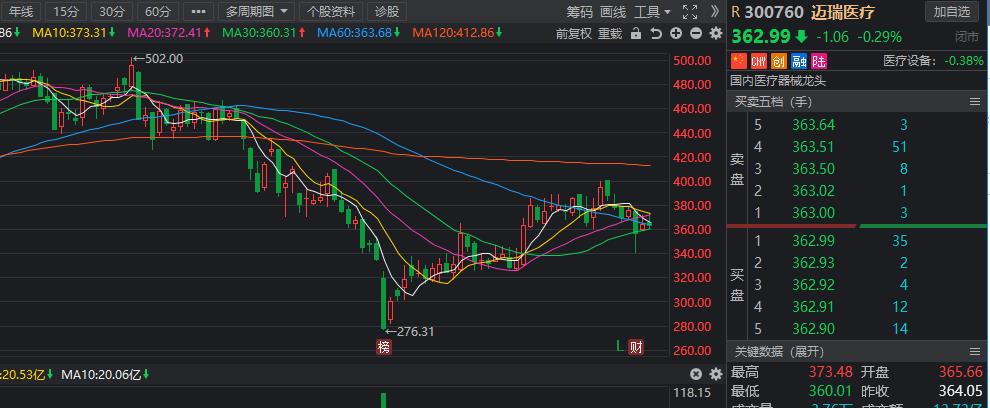The image size is (990, 408).
Task: Click the CNY currency badge
Action: (x=758, y=61)
